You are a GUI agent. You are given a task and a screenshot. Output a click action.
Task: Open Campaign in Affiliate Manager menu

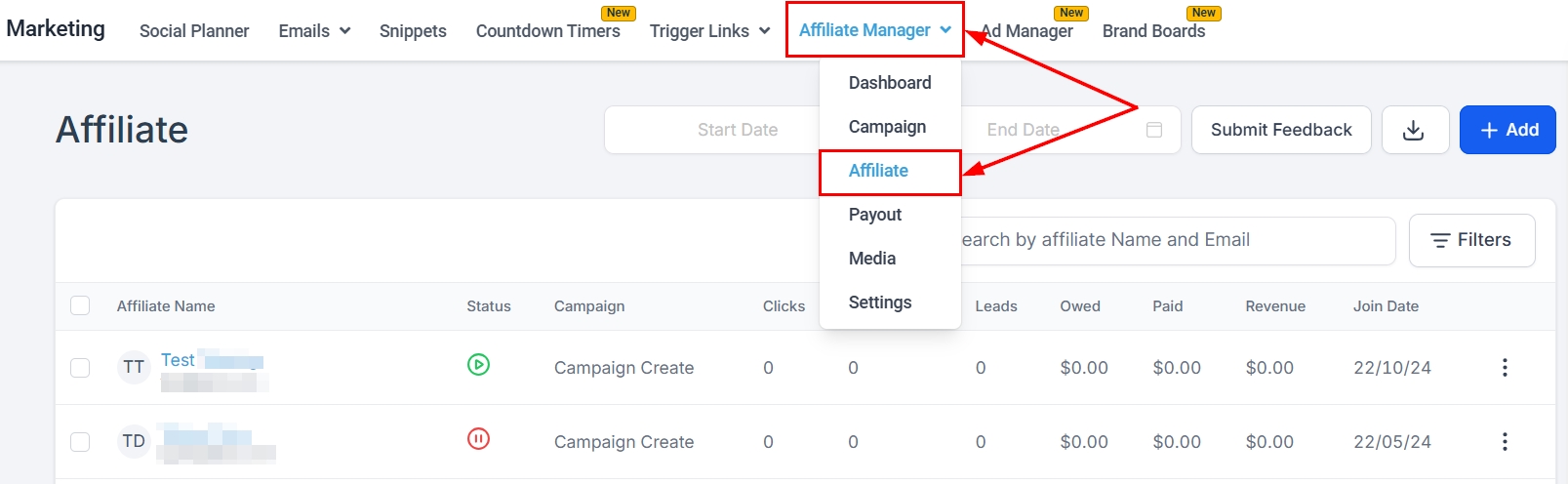[x=887, y=127]
